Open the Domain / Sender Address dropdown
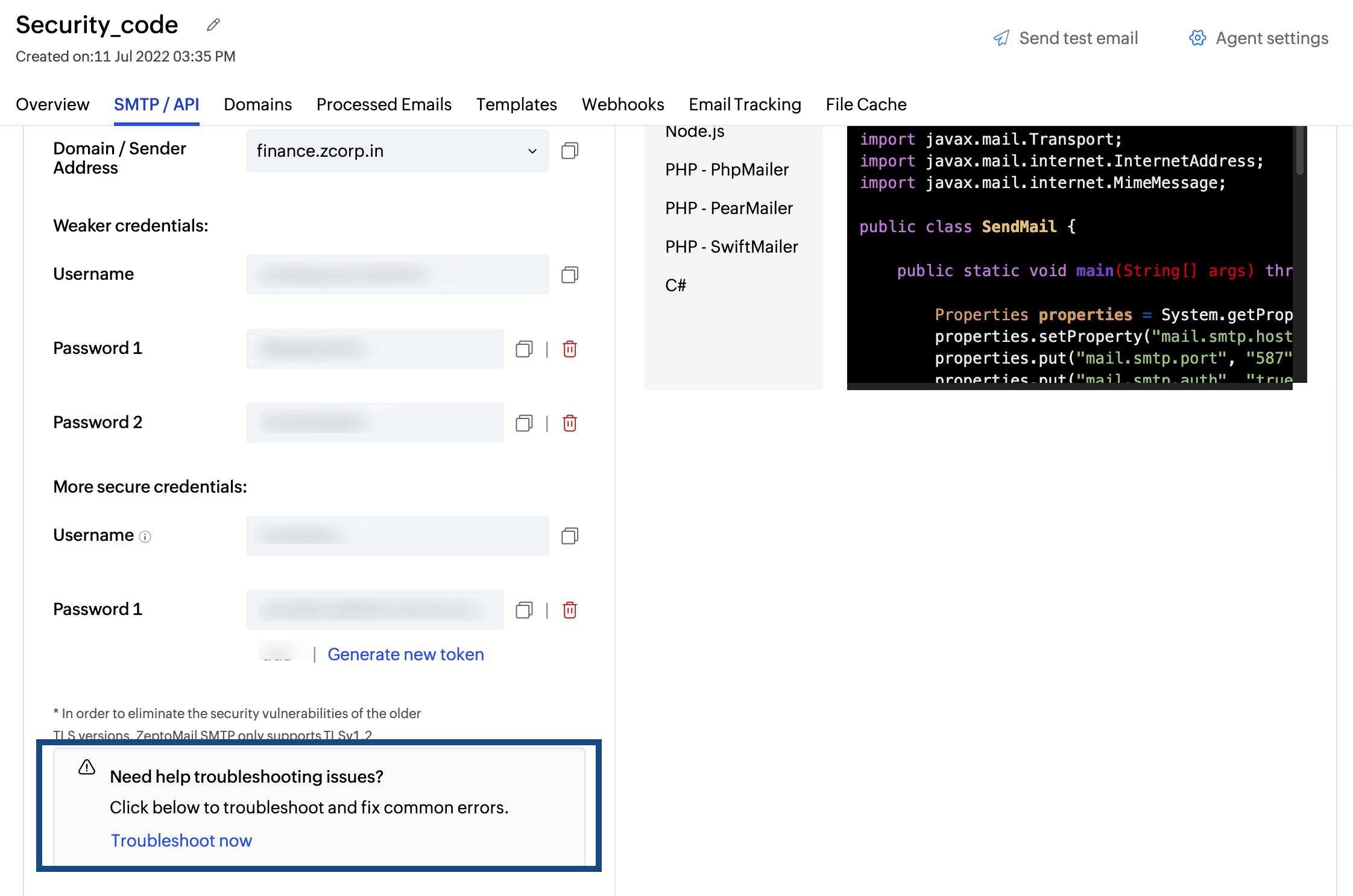Image resolution: width=1353 pixels, height=896 pixels. pyautogui.click(x=397, y=151)
